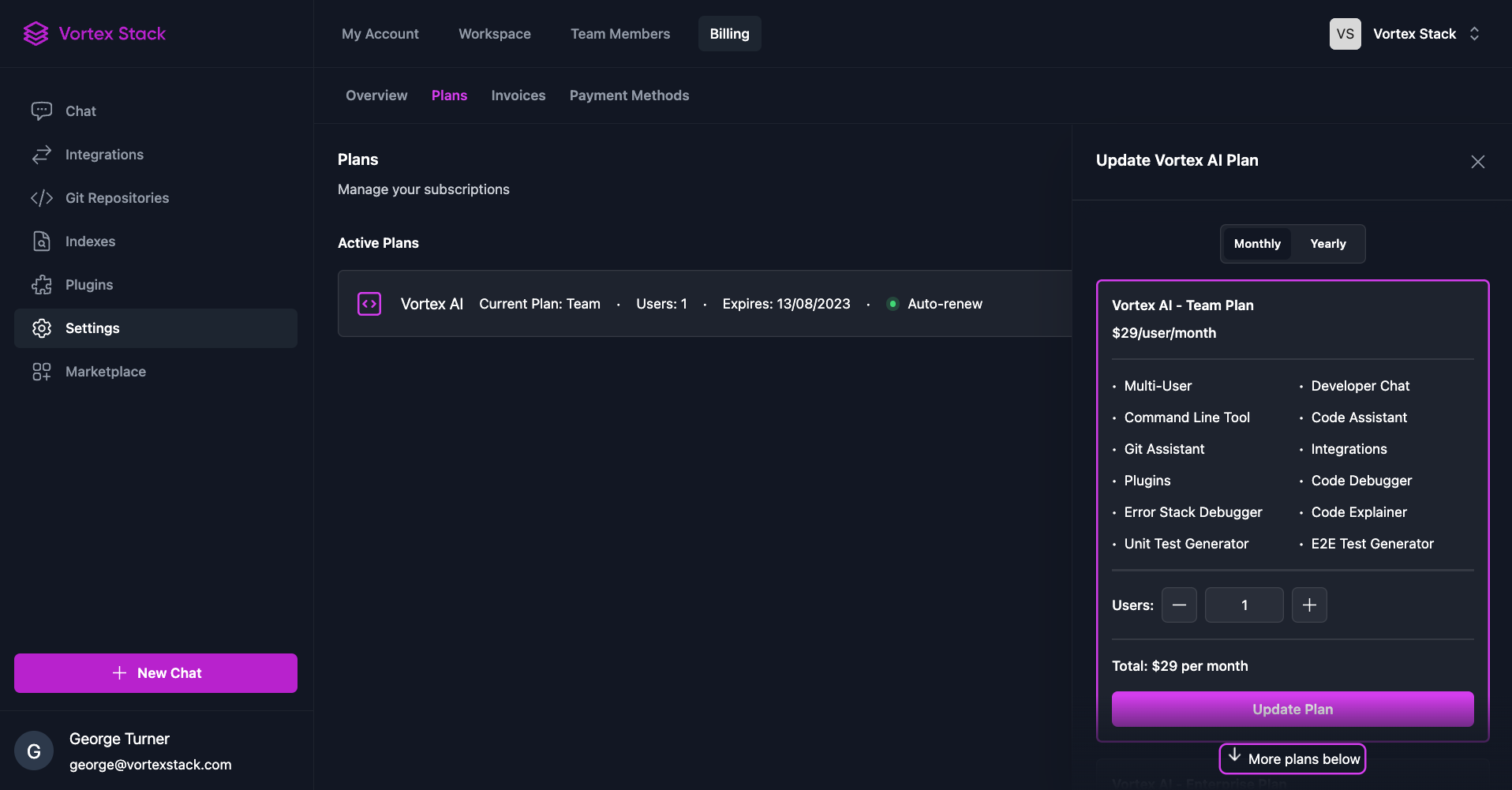Click the Vortex AI - Team Plan heading
1512x790 pixels.
pos(1182,305)
